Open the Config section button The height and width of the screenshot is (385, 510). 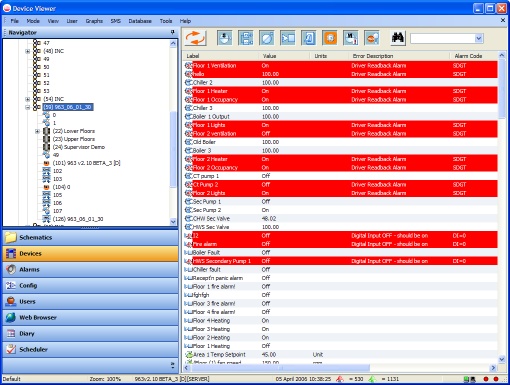click(90, 285)
